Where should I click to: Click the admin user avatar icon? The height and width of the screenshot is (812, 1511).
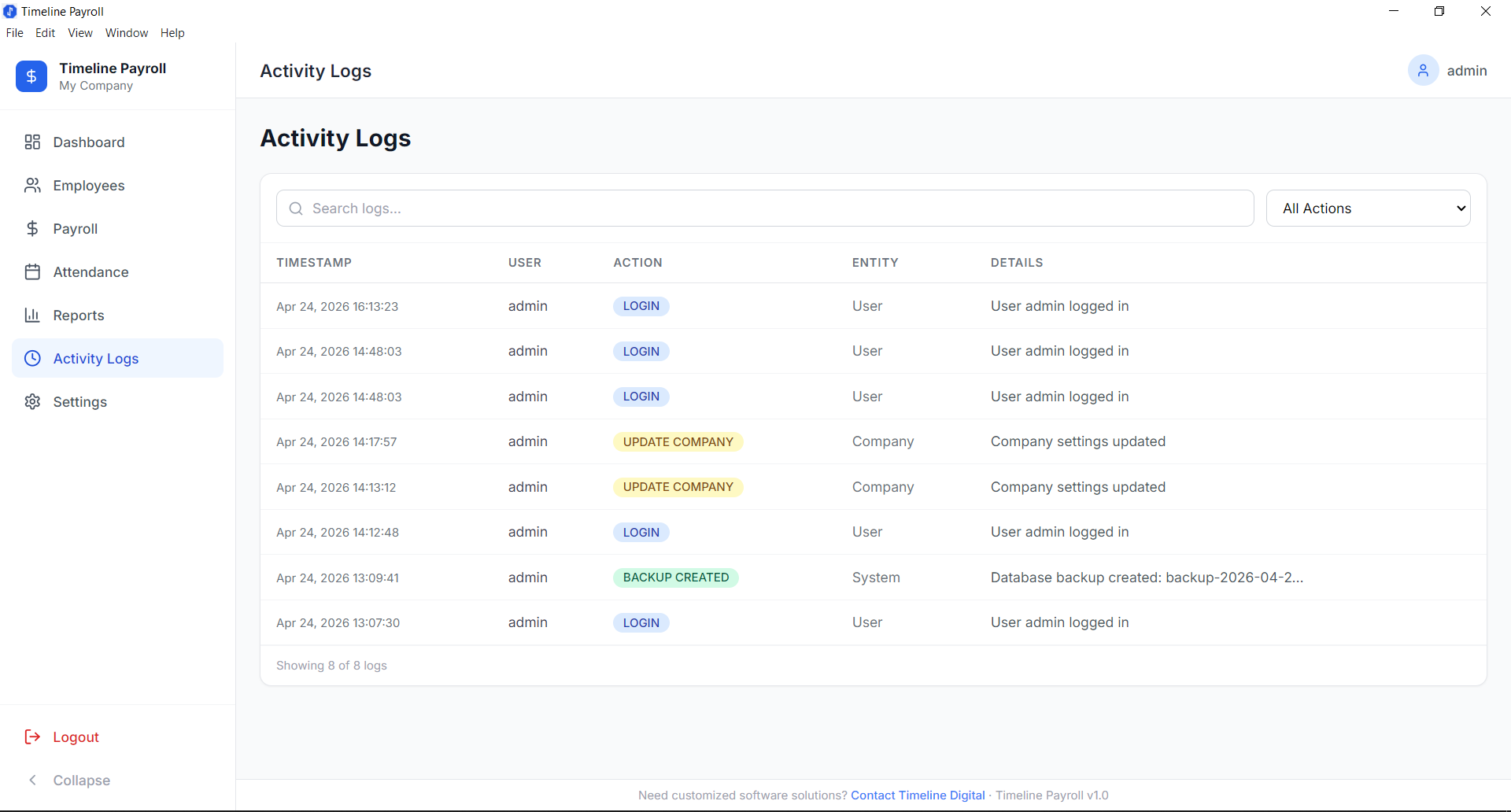[1423, 70]
